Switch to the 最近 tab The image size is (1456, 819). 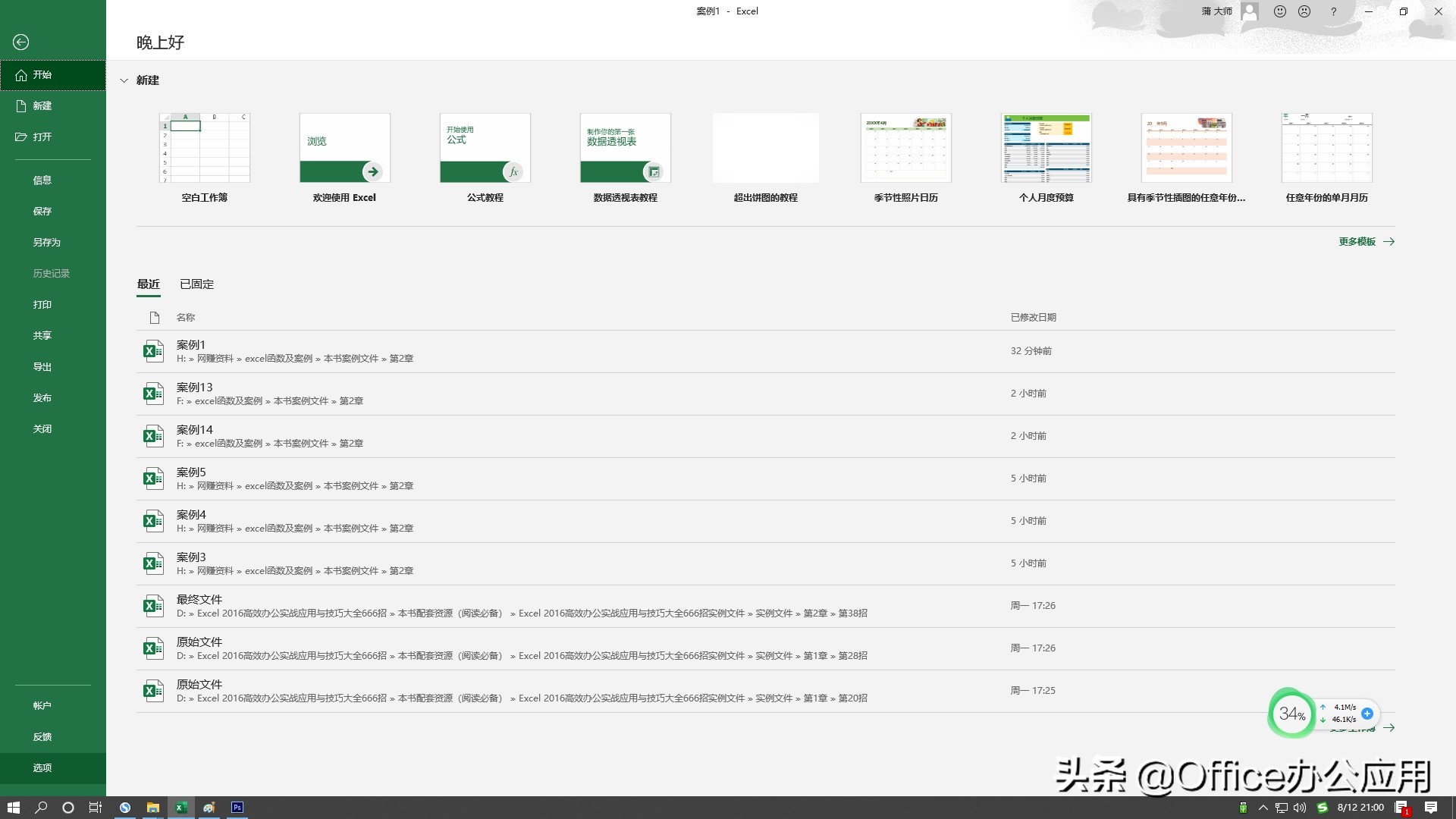point(149,284)
